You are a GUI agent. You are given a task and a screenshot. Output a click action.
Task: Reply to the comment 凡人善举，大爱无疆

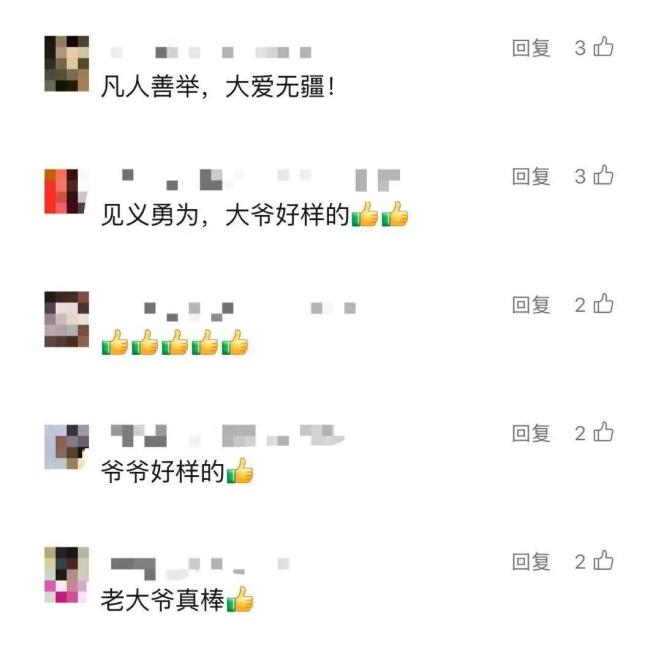click(x=531, y=48)
